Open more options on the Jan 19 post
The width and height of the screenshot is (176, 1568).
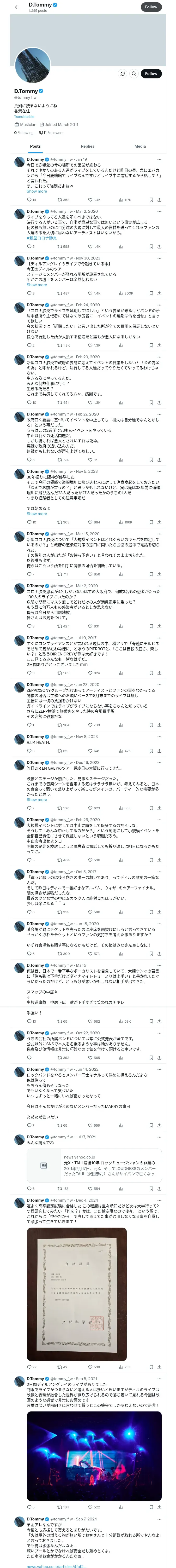tap(159, 159)
